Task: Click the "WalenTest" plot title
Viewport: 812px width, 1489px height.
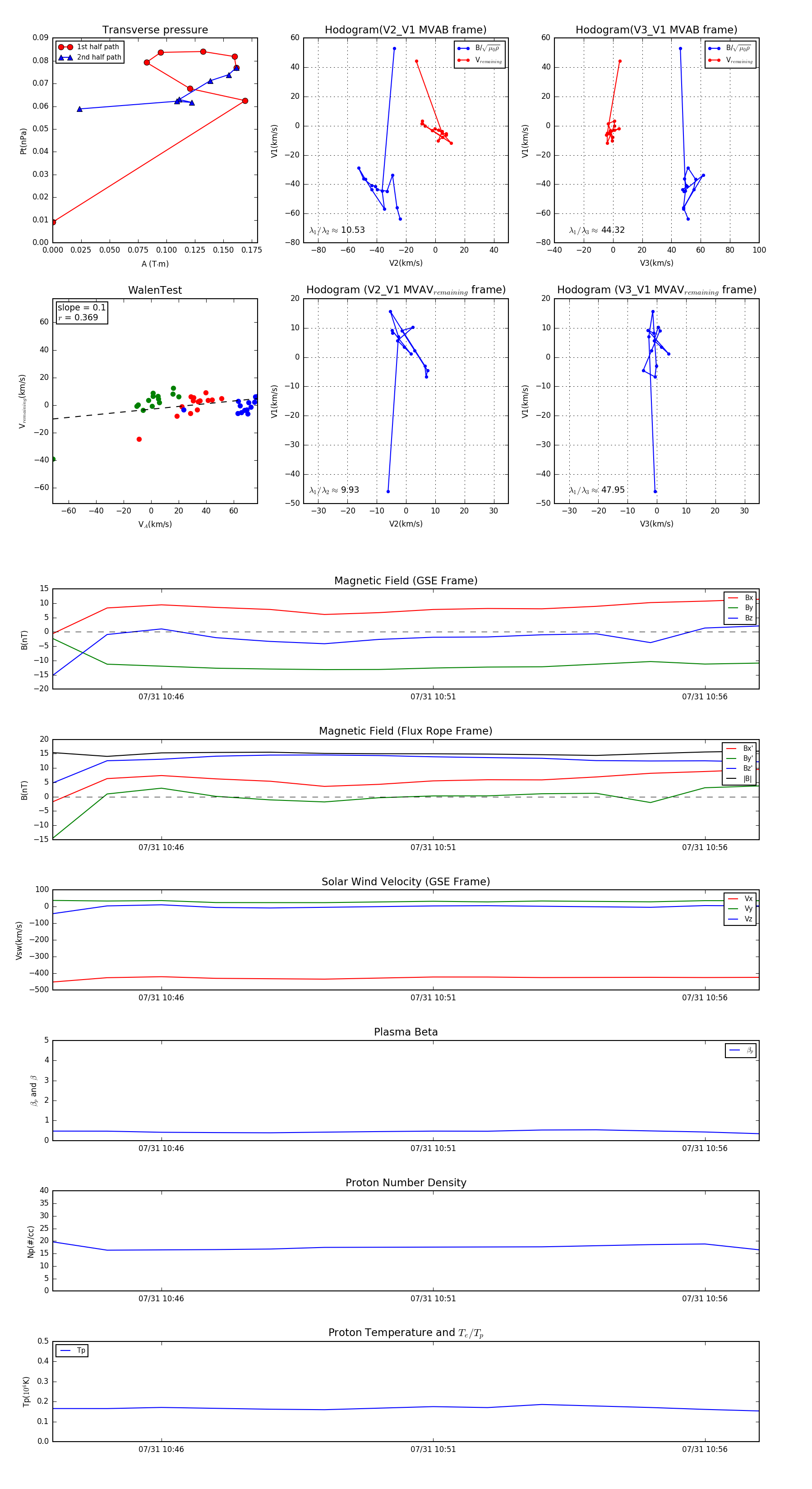Action: [x=155, y=290]
